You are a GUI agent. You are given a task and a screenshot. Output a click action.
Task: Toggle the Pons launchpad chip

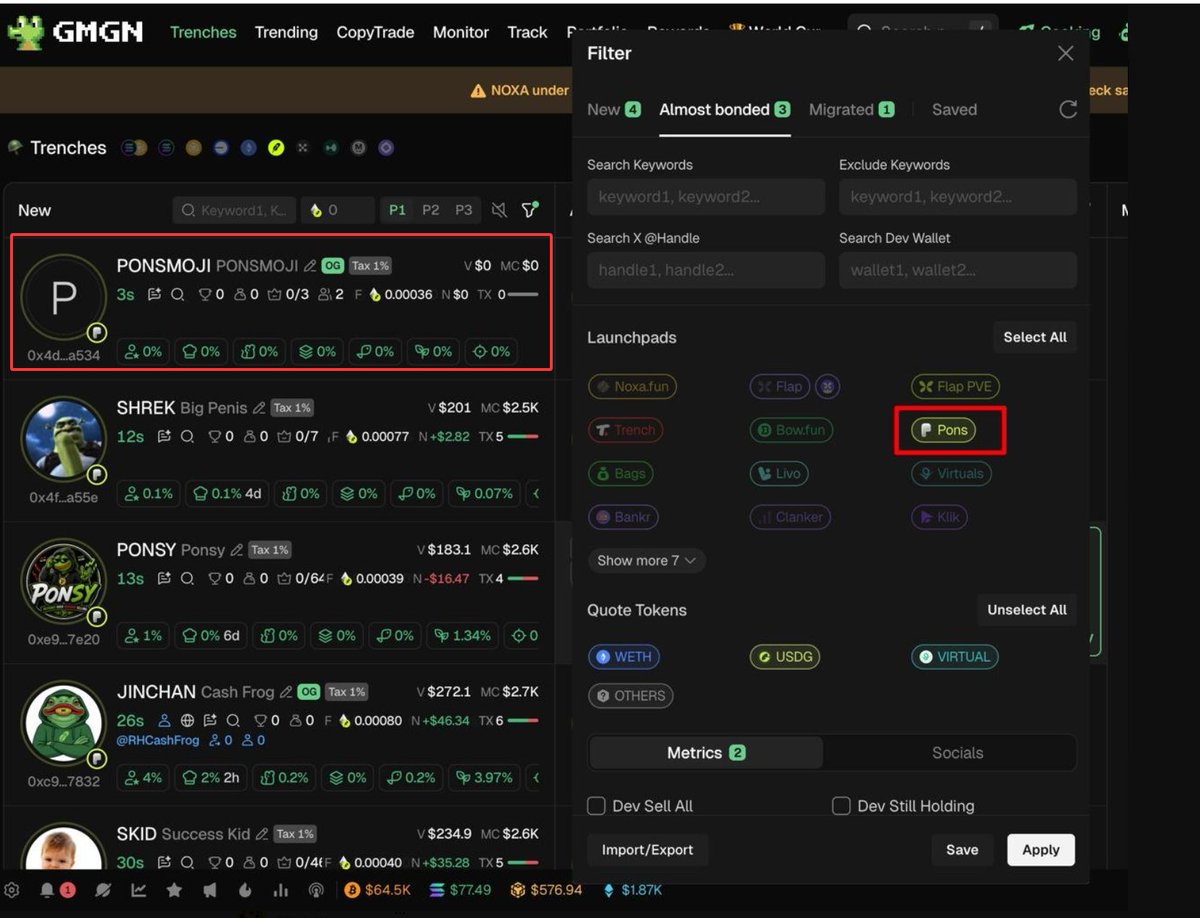[x=944, y=430]
